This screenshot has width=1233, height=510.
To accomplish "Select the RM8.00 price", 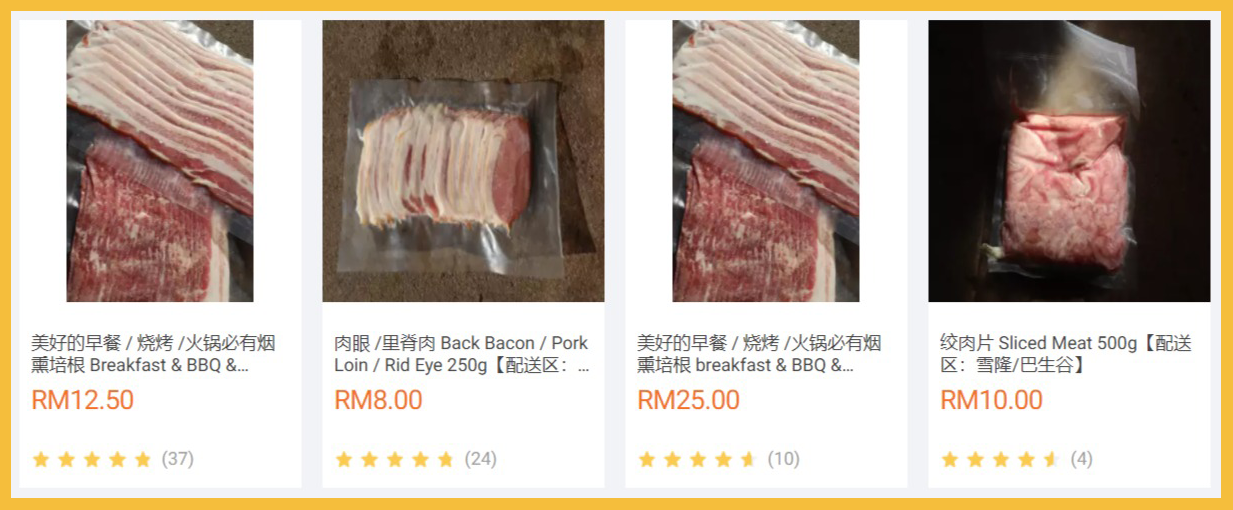I will pyautogui.click(x=378, y=400).
